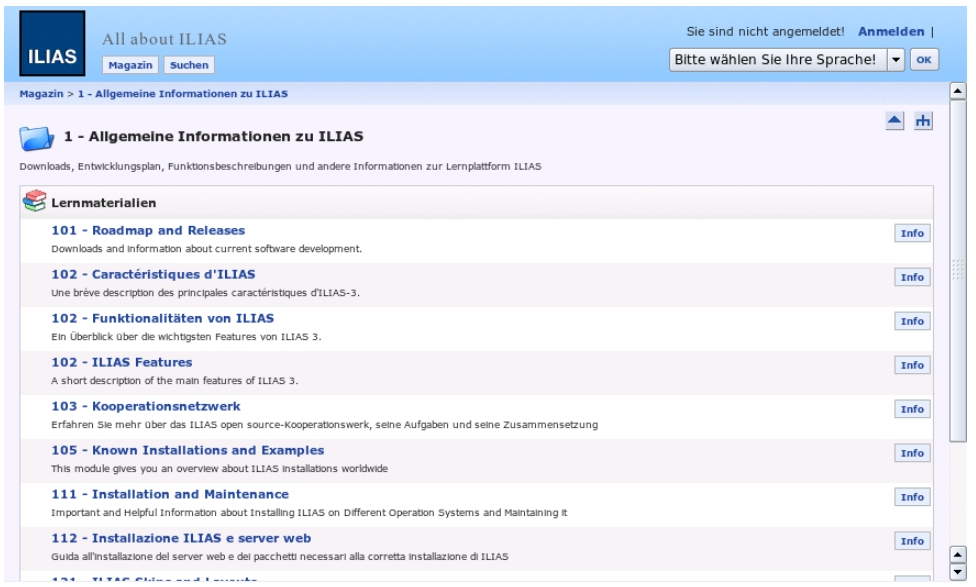Image resolution: width=976 pixels, height=587 pixels.
Task: Open the Suchen tab
Action: point(189,65)
